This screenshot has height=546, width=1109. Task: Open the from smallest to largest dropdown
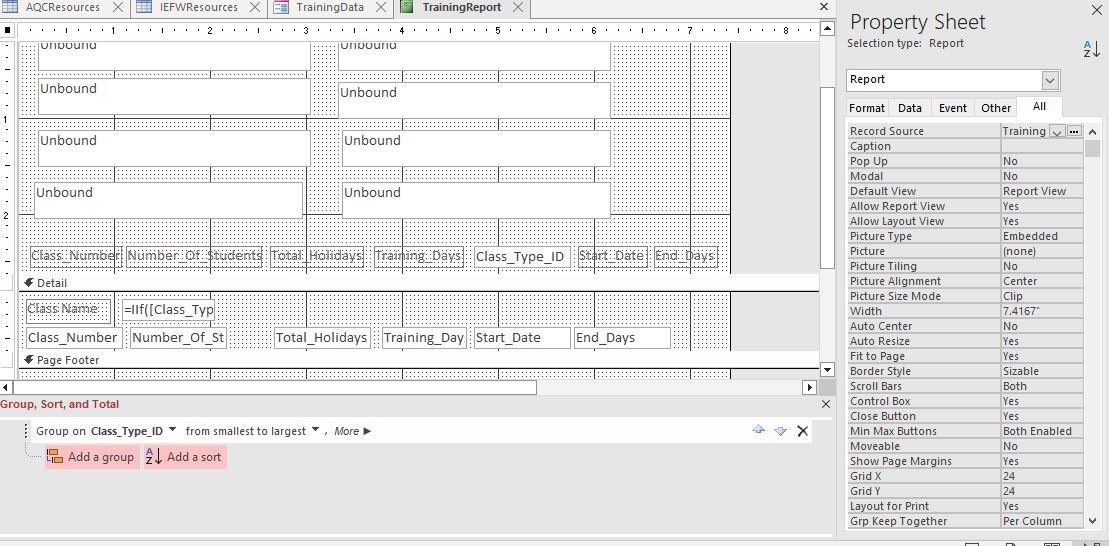click(315, 431)
